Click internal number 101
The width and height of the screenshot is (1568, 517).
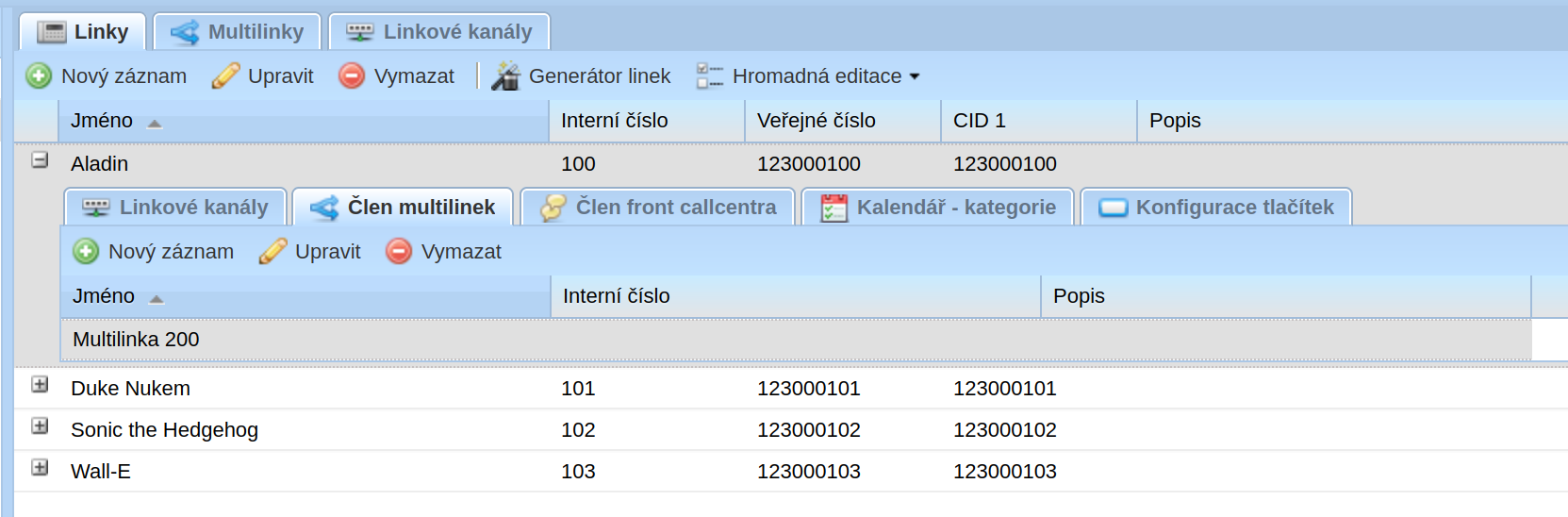point(578,389)
